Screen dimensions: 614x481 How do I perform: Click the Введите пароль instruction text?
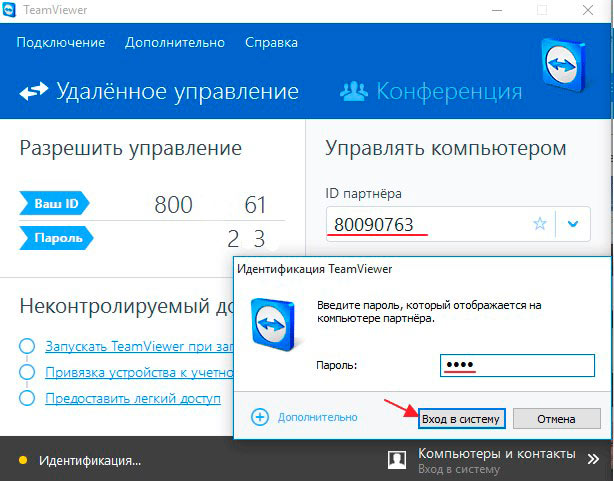pos(429,312)
